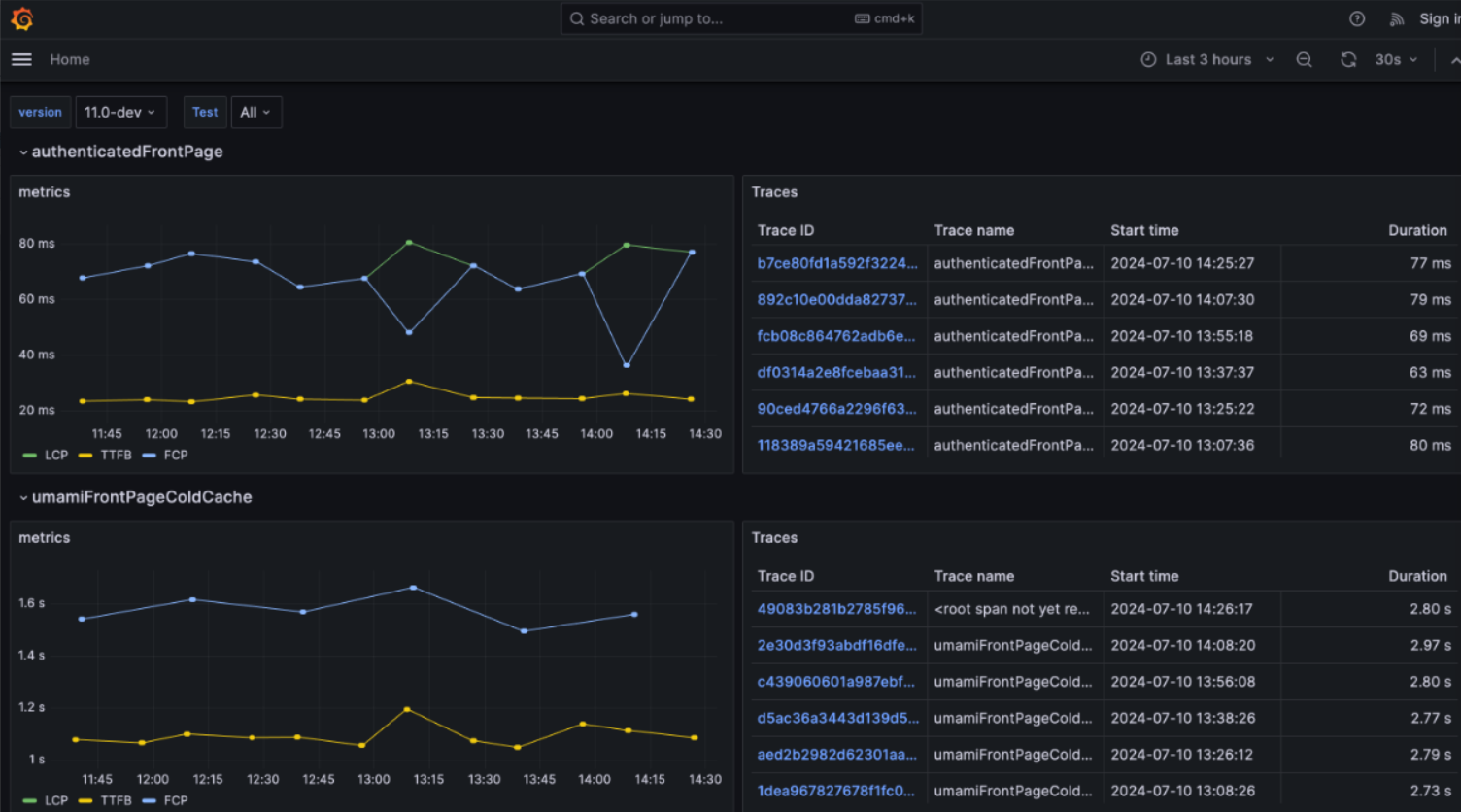Click the umamiFrontPageColdCache metrics panel title
Screen dimensions: 1461x812
45,538
